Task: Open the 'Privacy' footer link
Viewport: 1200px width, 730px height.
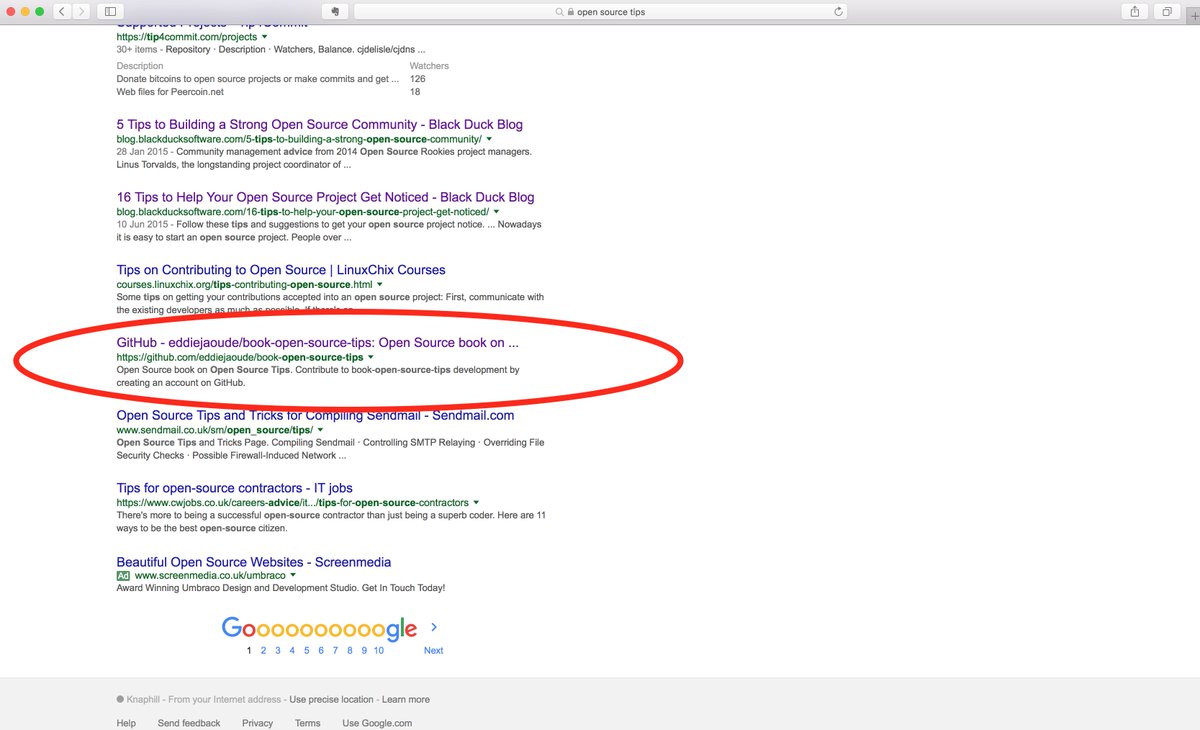Action: 257,723
